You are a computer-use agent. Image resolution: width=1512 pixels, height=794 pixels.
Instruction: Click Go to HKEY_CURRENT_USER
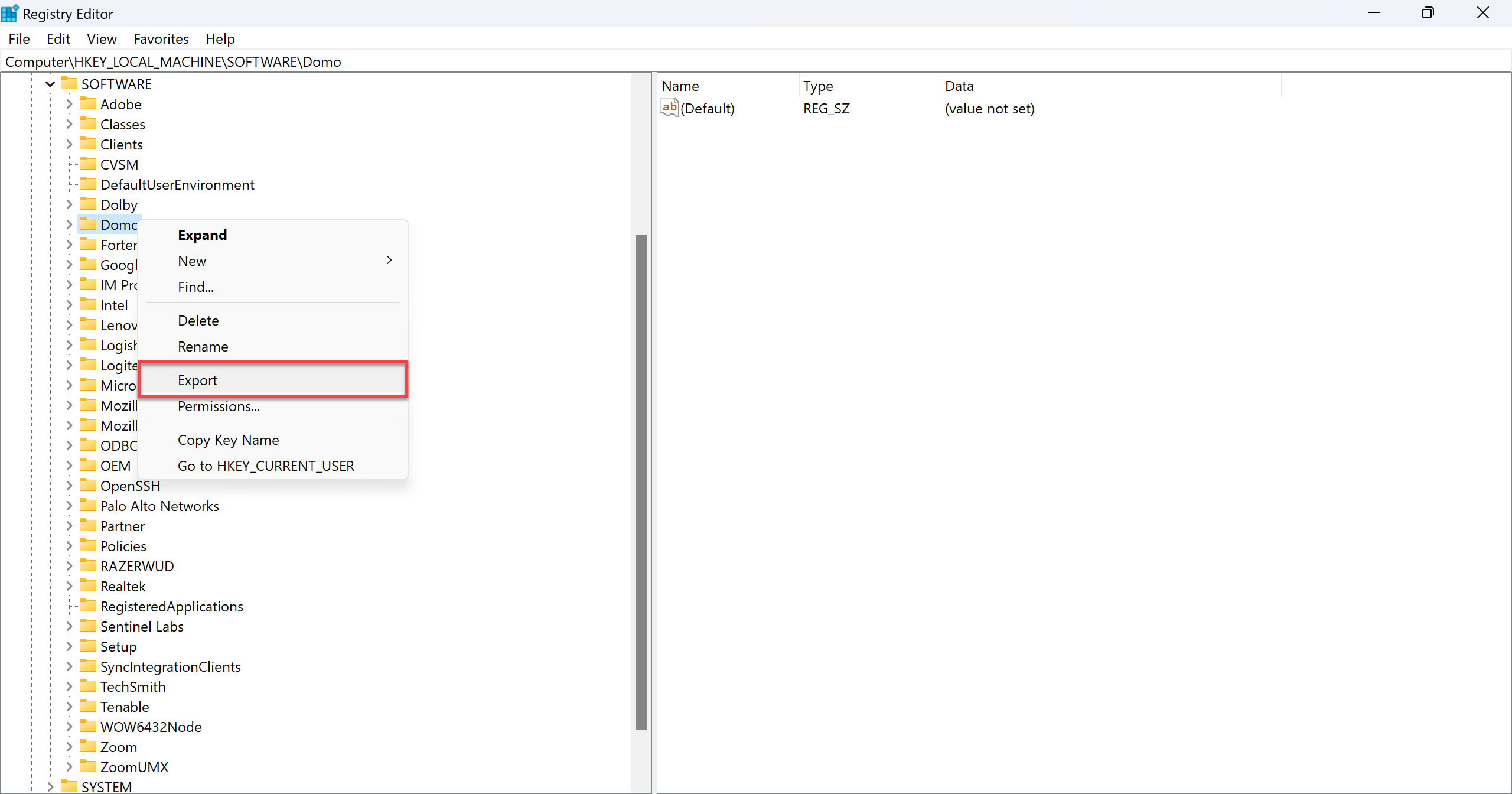pyautogui.click(x=265, y=466)
